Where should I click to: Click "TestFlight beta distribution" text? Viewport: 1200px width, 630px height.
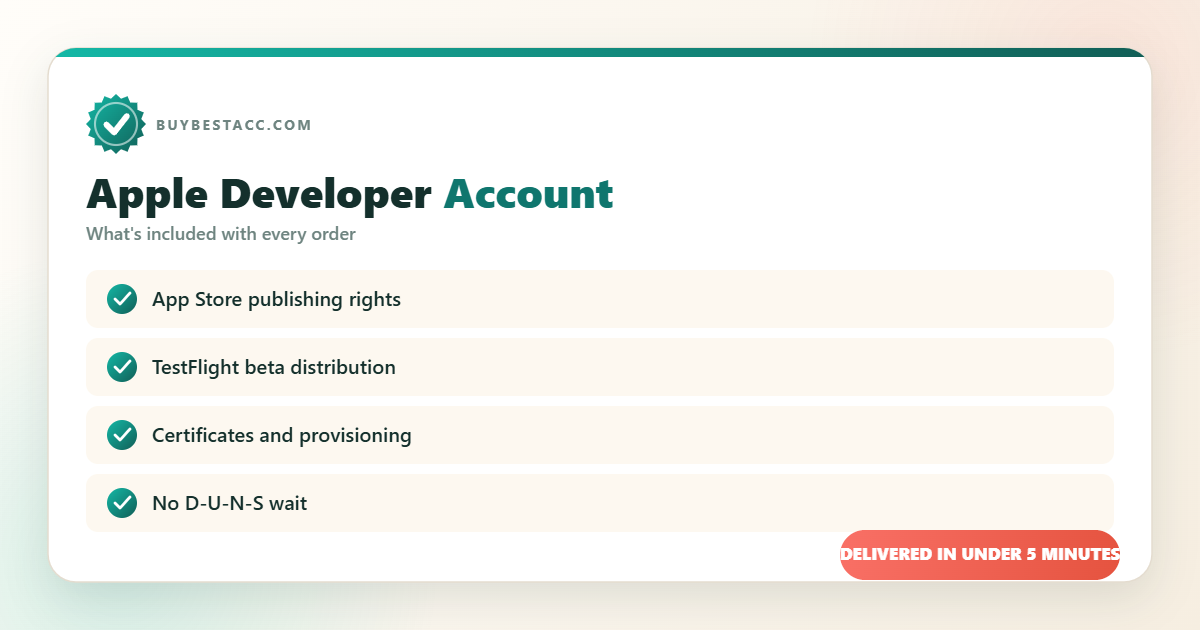(x=274, y=367)
